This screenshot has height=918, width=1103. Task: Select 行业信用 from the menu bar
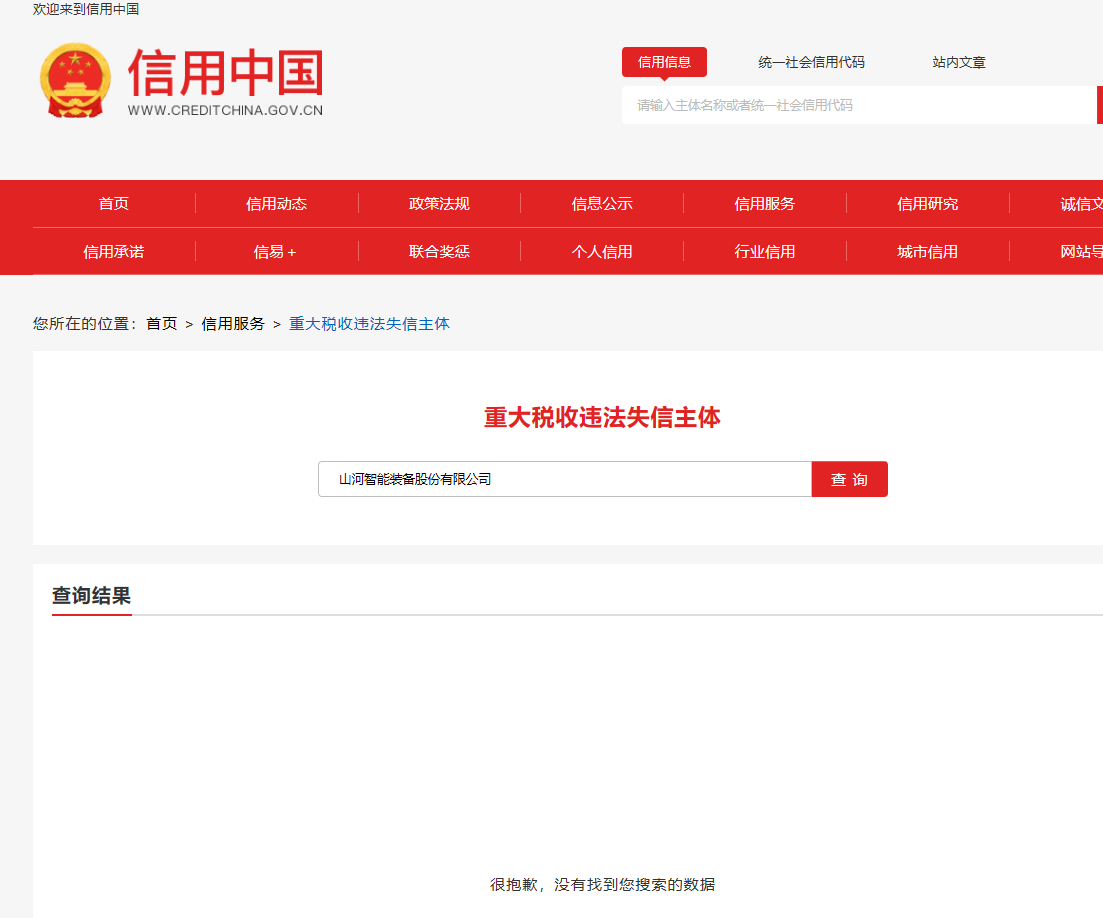click(x=764, y=251)
